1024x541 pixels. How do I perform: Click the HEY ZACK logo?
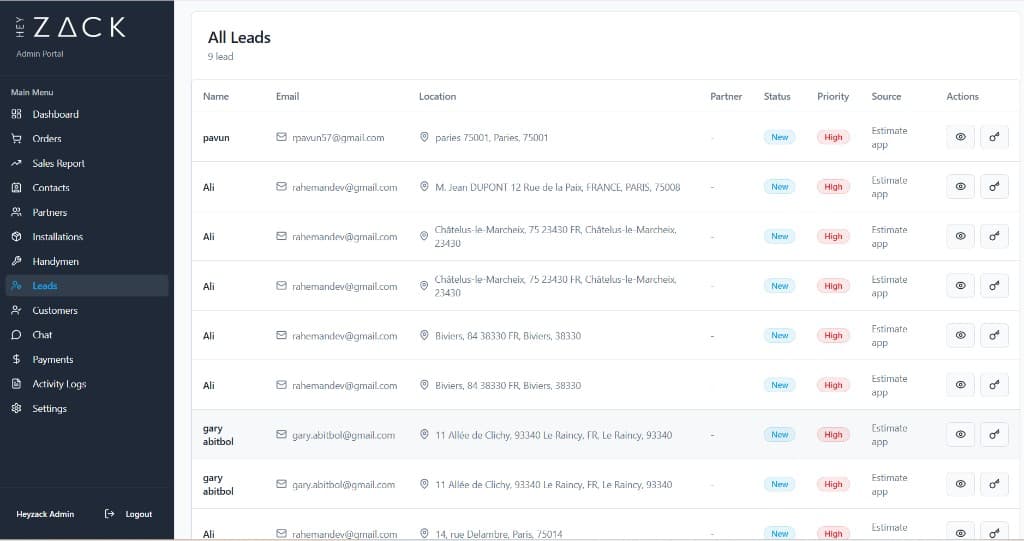[x=70, y=27]
